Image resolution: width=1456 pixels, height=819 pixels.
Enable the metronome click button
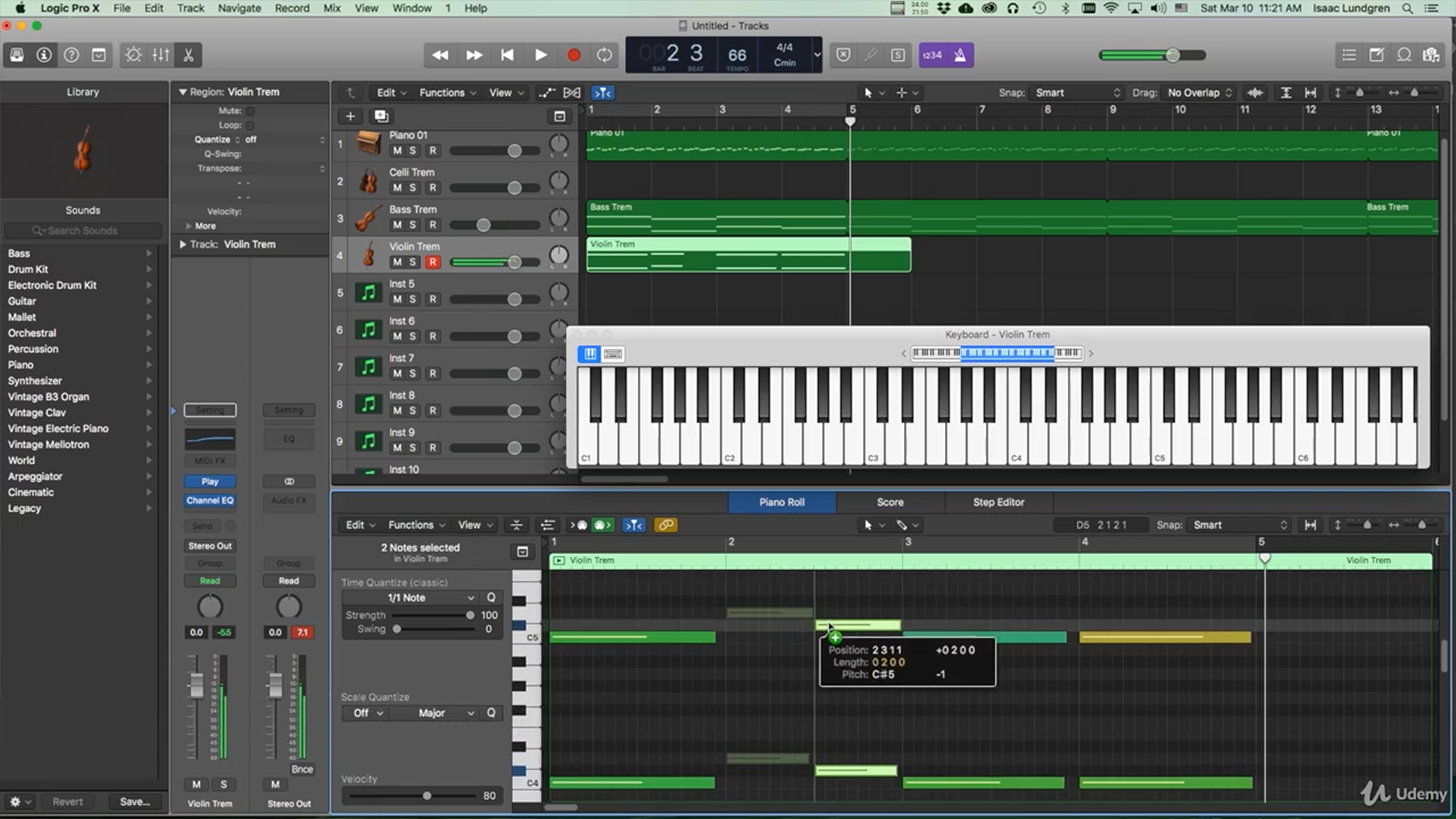pyautogui.click(x=960, y=55)
